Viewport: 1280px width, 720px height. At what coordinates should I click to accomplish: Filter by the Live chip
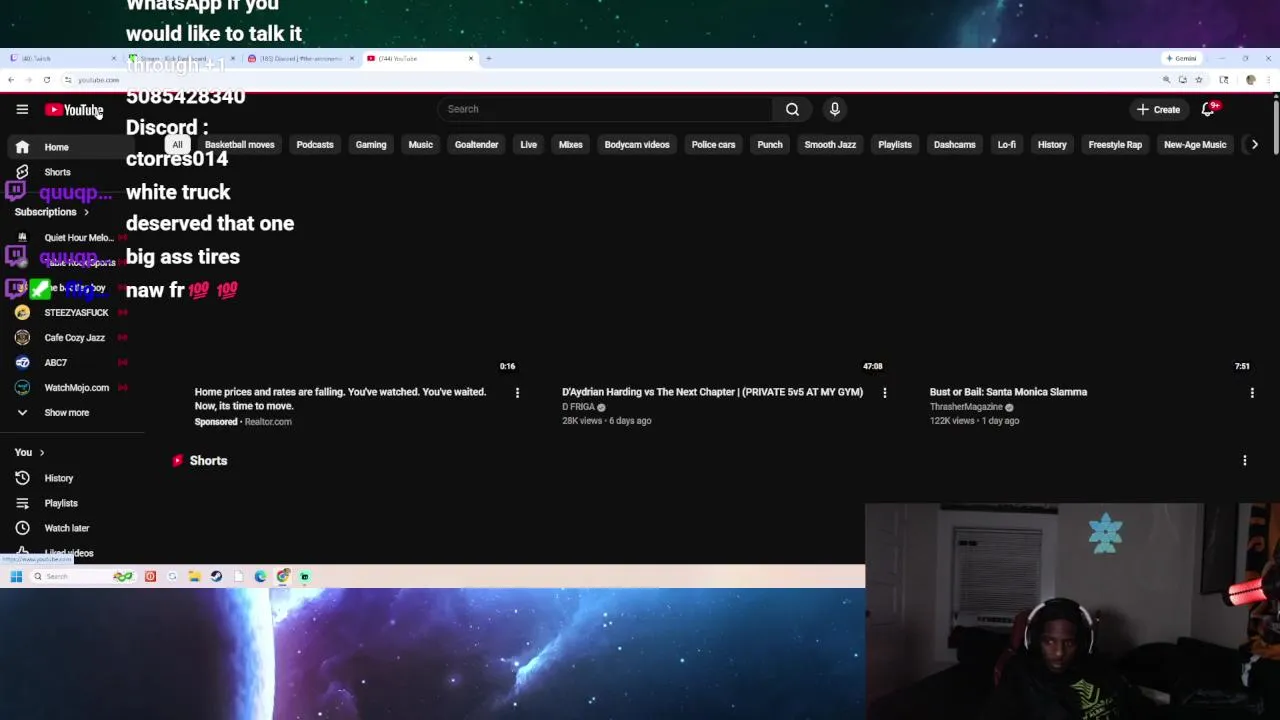pos(528,145)
